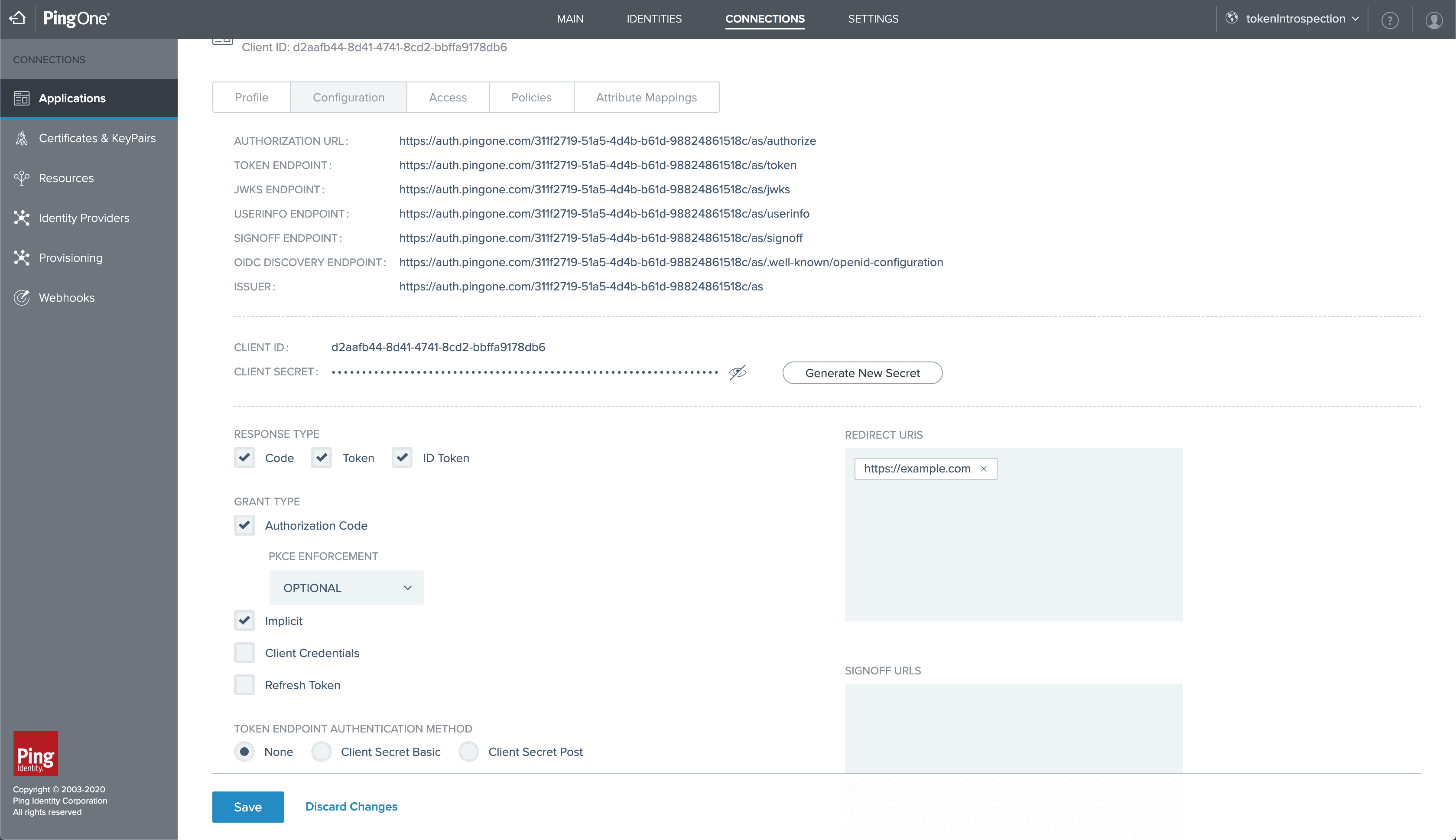Open the SETTINGS top menu
The width and height of the screenshot is (1456, 840).
coord(873,19)
